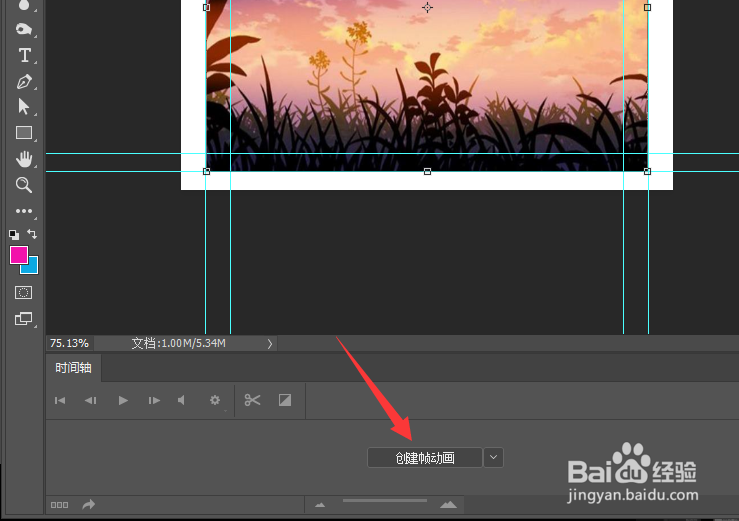Viewport: 739px width, 521px height.
Task: Click top-right transform corner handle
Action: tap(648, 8)
